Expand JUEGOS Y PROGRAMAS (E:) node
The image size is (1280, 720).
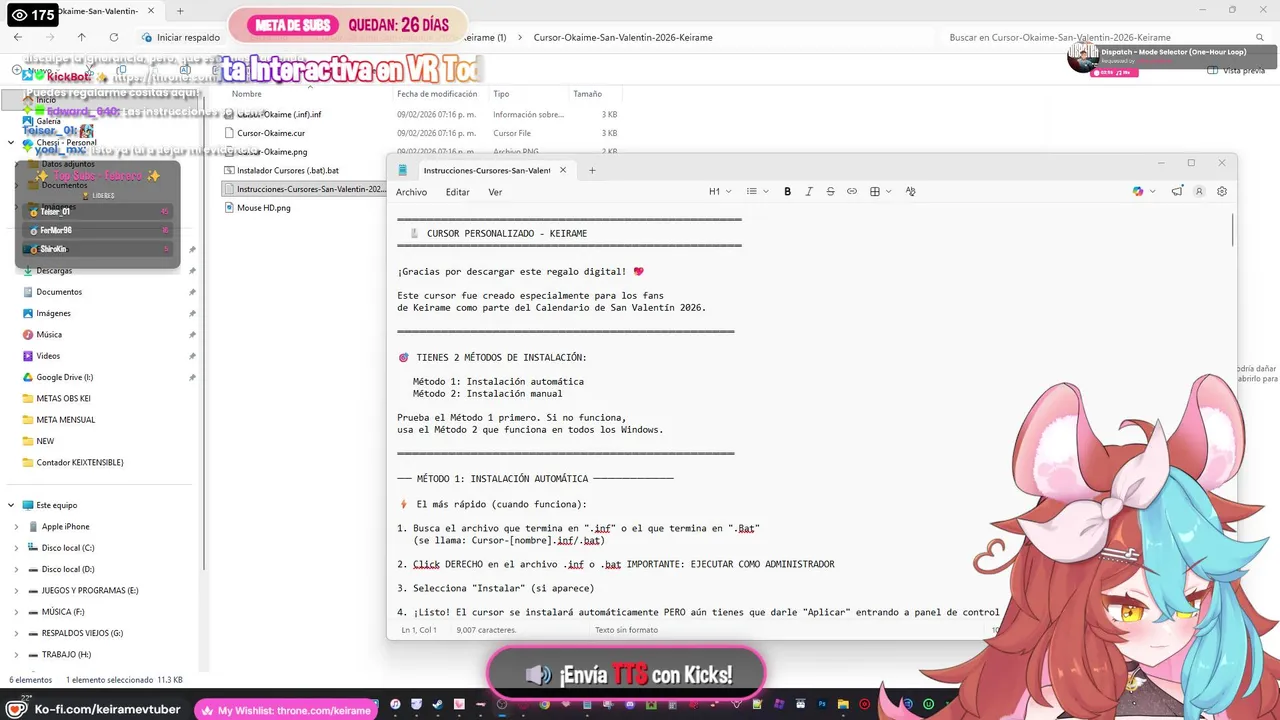point(16,590)
